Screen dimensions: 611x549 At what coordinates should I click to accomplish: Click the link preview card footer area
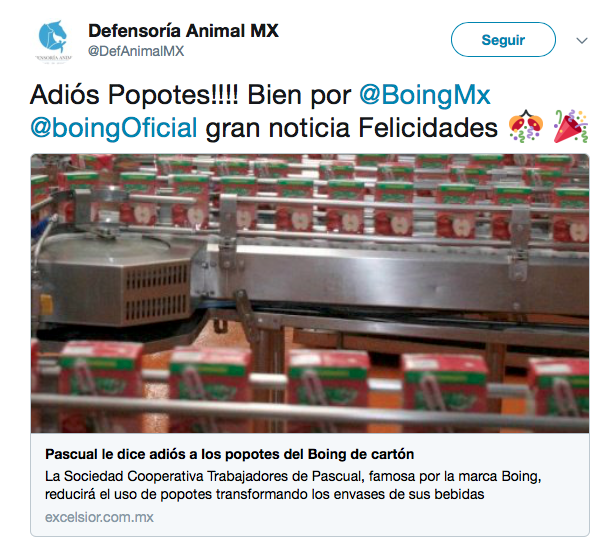(310, 485)
